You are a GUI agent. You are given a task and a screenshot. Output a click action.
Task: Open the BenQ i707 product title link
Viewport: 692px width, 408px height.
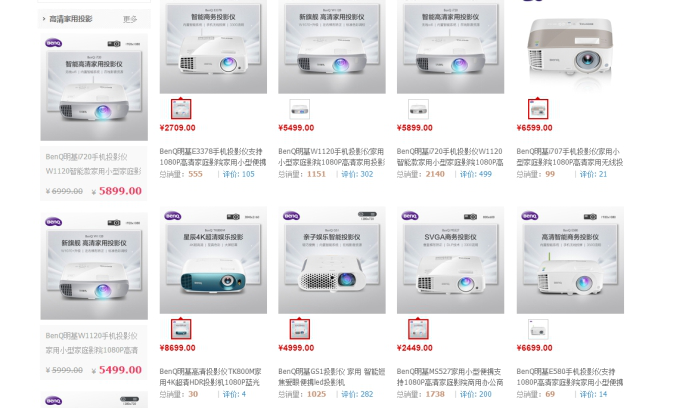[x=570, y=157]
